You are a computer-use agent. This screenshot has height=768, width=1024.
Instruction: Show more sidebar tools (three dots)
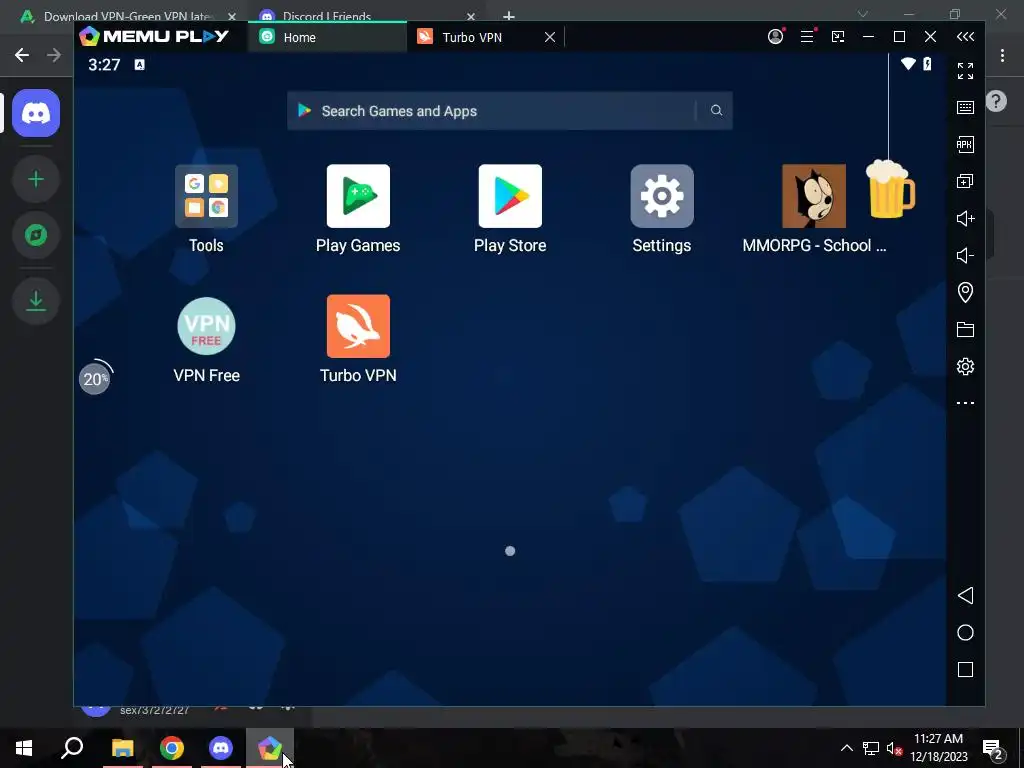coord(965,403)
